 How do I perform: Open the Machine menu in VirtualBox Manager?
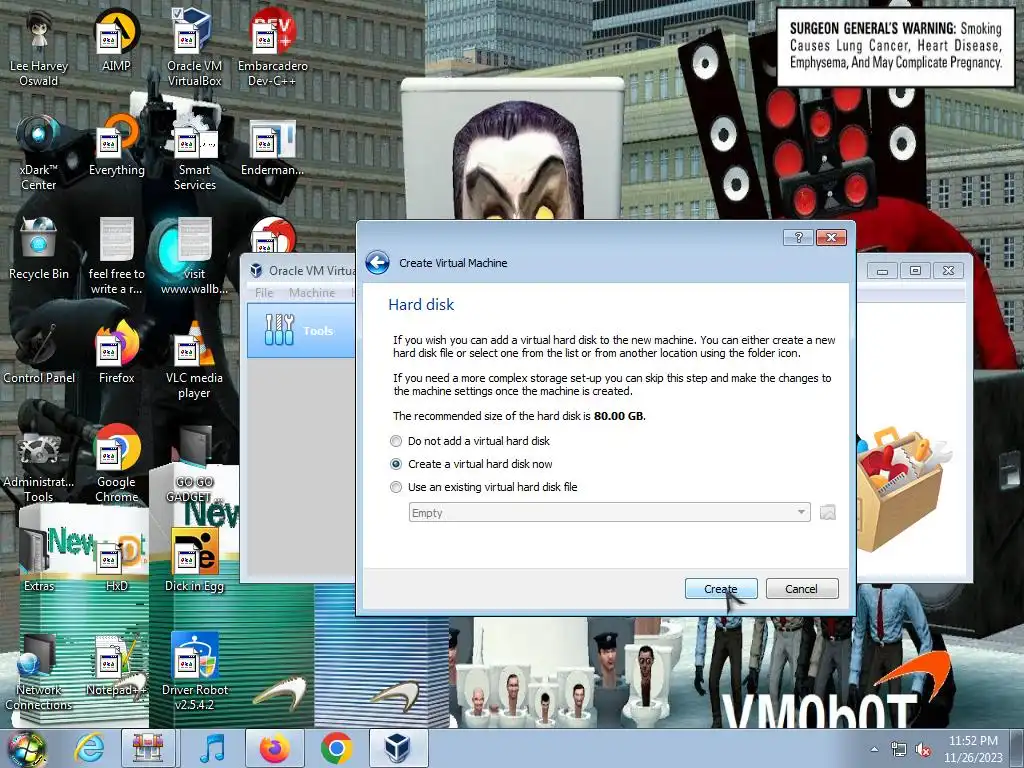(312, 293)
